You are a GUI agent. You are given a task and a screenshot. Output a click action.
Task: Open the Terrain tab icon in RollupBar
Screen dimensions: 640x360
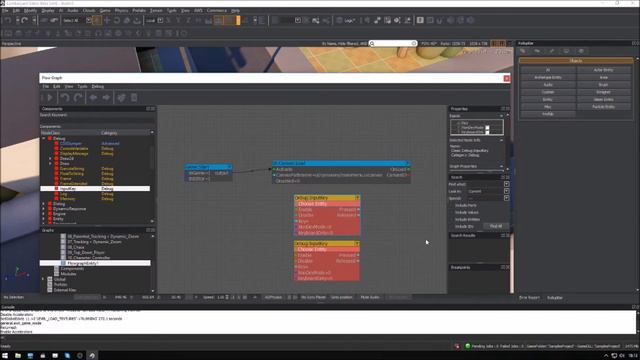coord(537,51)
